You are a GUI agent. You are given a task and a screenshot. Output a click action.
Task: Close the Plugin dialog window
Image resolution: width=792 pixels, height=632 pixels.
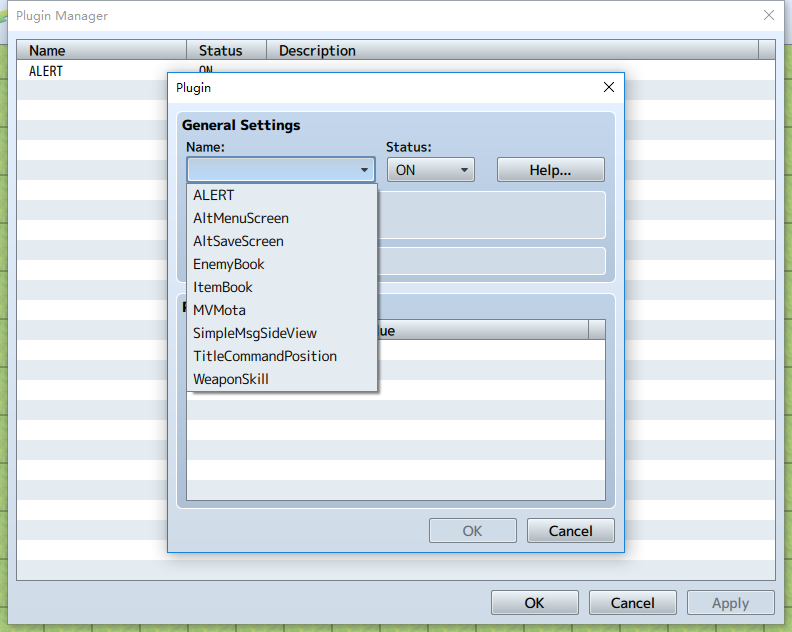pos(609,87)
